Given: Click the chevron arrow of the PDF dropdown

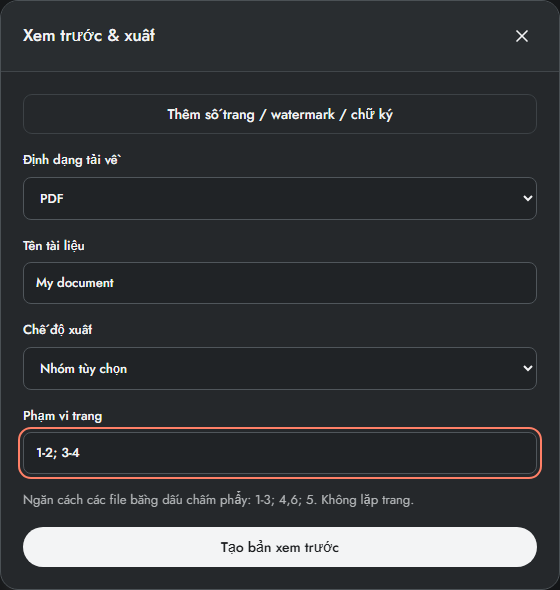Looking at the screenshot, I should 528,198.
